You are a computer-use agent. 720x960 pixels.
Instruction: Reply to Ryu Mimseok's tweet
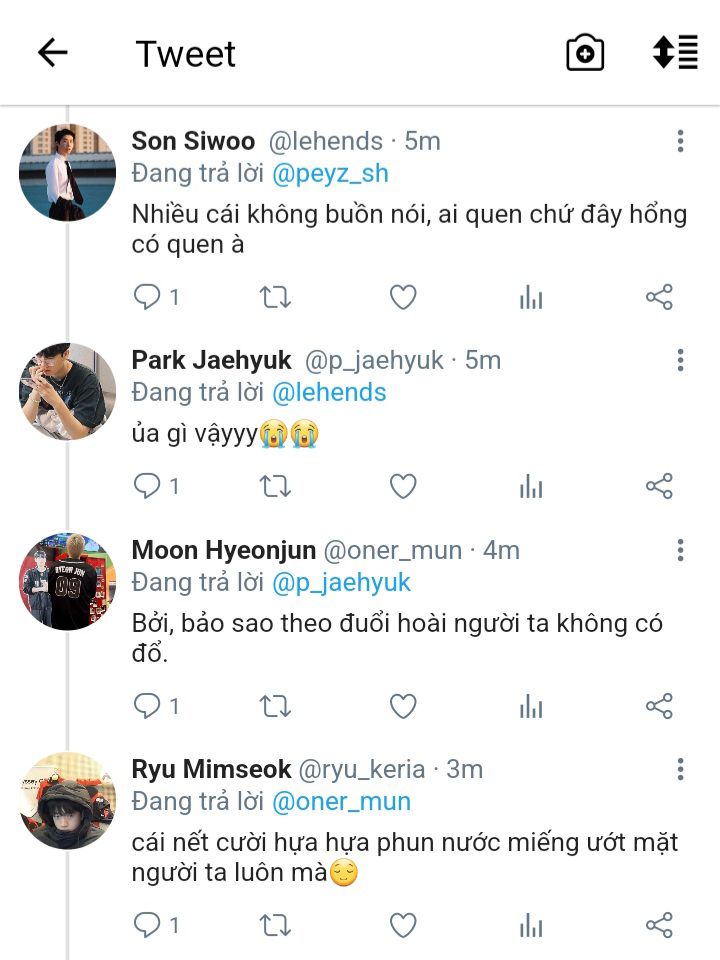[148, 926]
